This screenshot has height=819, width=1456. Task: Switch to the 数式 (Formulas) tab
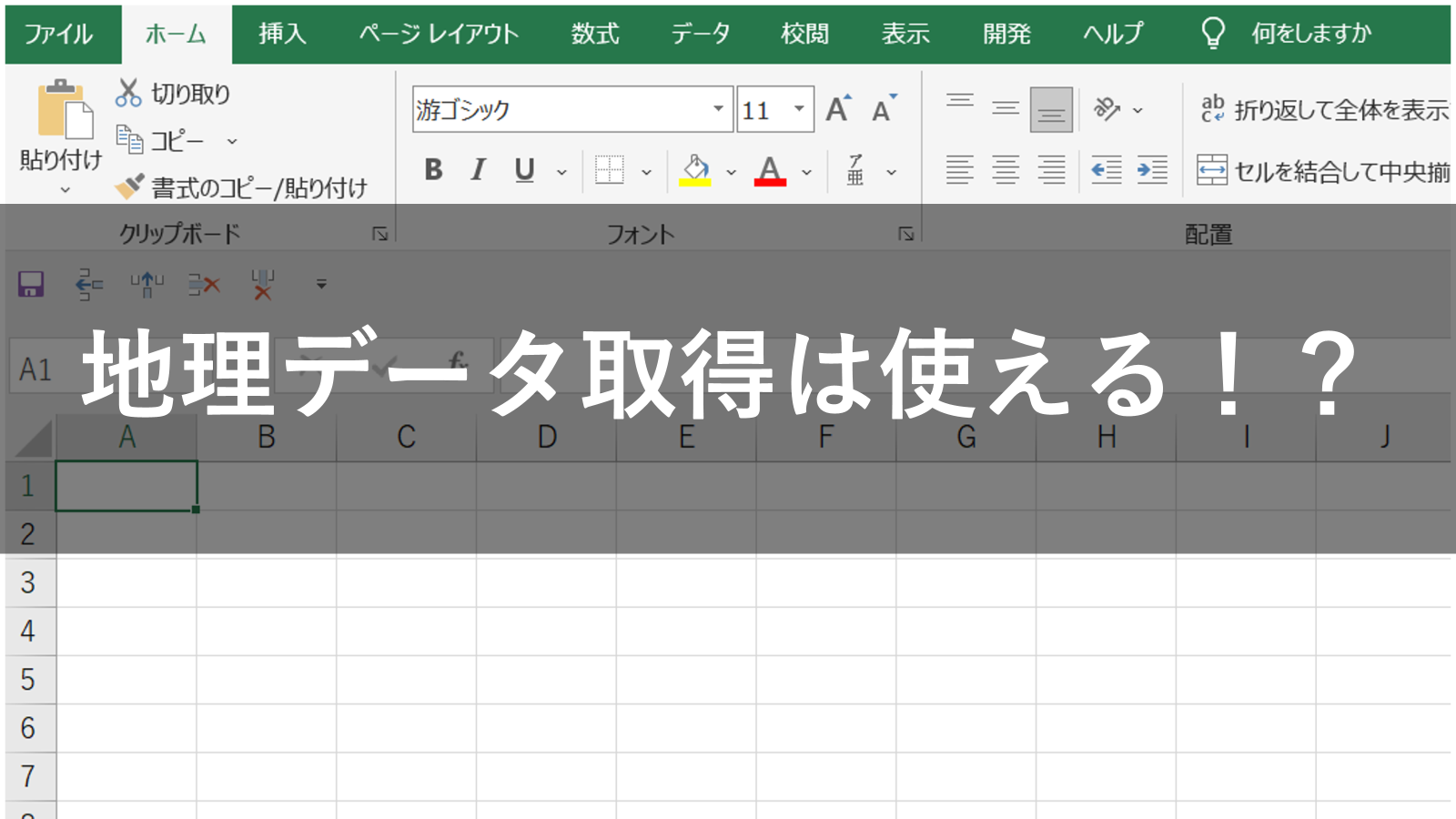[x=595, y=35]
